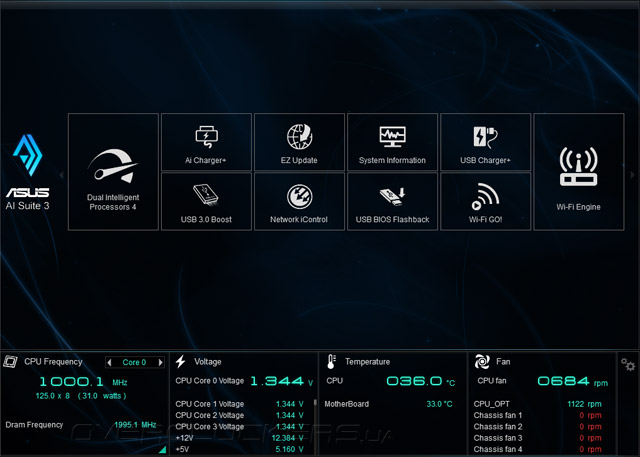Click the Dram Frequency 1995.1 MHz value
Viewport: 640px width, 457px height.
(135, 425)
